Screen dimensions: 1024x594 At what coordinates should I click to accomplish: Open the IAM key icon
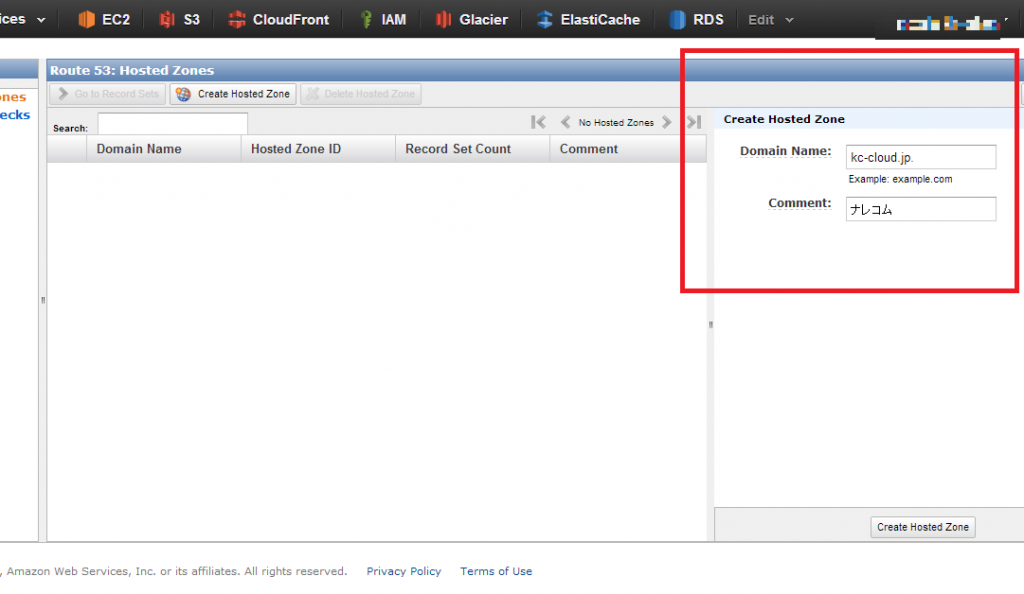click(366, 20)
